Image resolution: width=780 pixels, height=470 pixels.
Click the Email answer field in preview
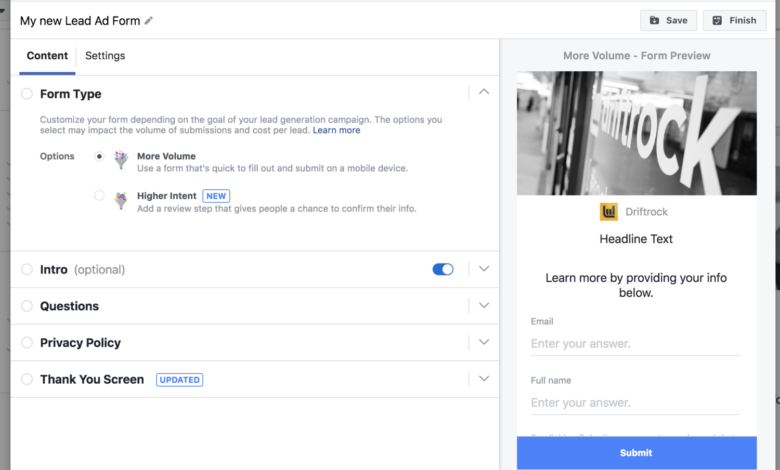(x=635, y=344)
